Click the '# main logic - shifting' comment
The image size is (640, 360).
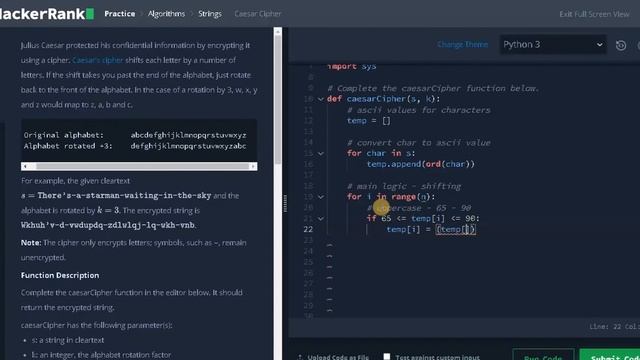(x=404, y=186)
